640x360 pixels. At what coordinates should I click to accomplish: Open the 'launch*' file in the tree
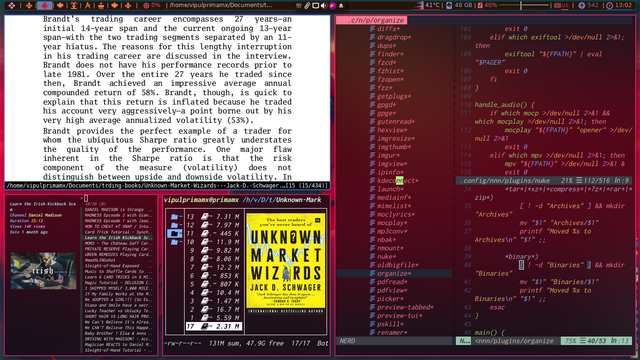tap(387, 189)
